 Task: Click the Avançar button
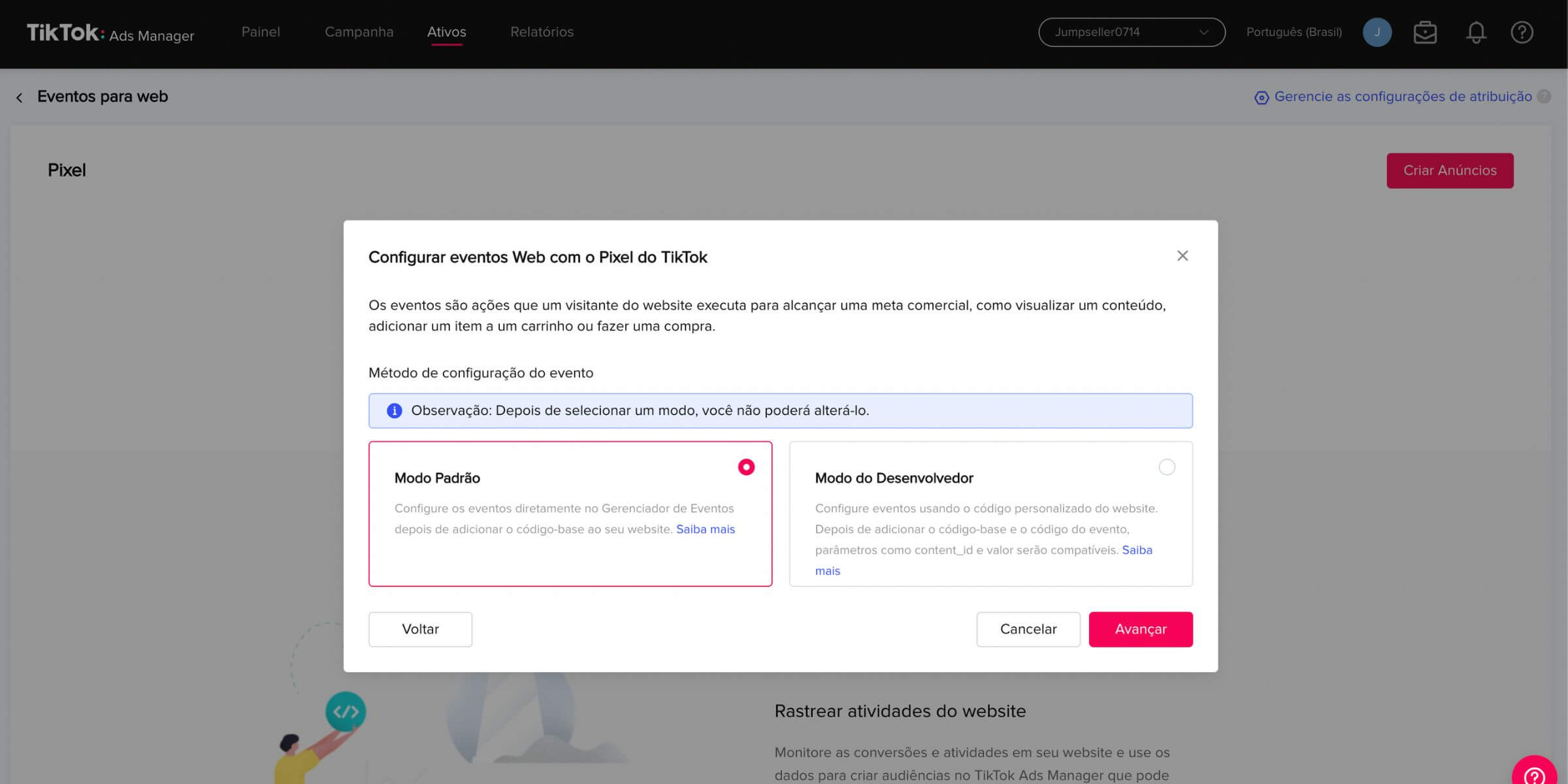pyautogui.click(x=1140, y=629)
